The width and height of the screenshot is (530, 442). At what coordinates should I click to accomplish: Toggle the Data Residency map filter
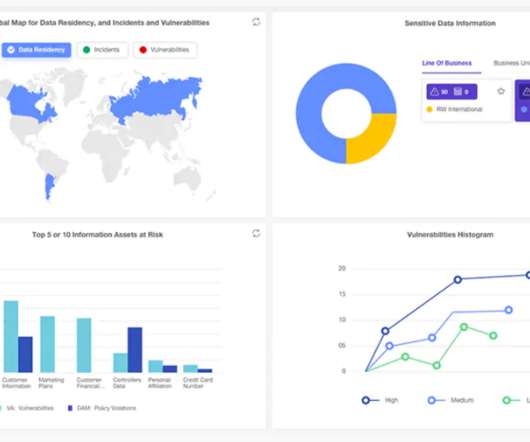[x=37, y=50]
